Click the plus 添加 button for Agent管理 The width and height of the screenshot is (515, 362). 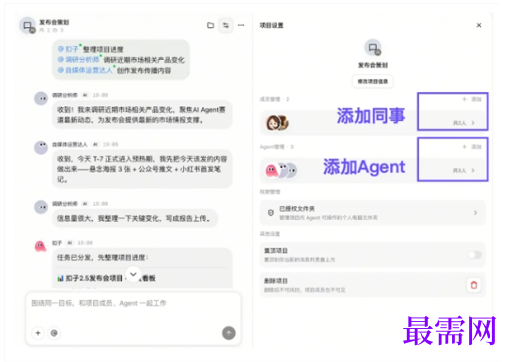472,147
